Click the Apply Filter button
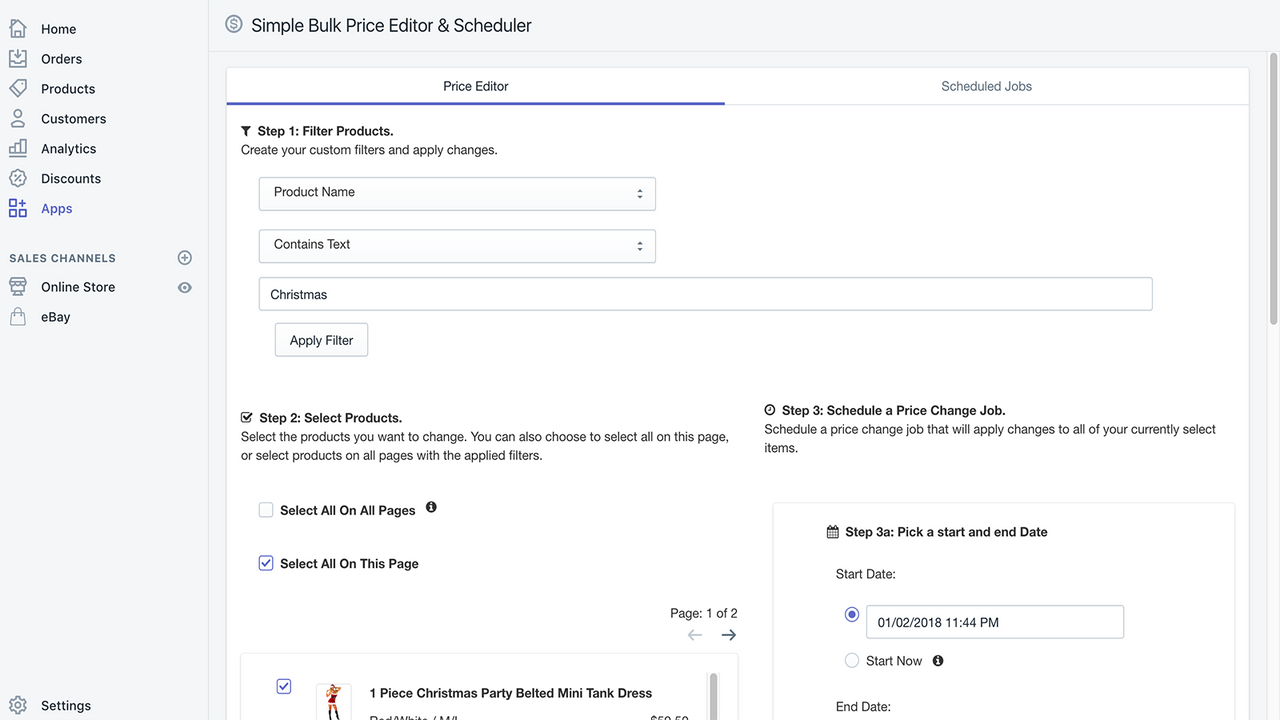Screen dimensions: 1280x720 tap(321, 340)
